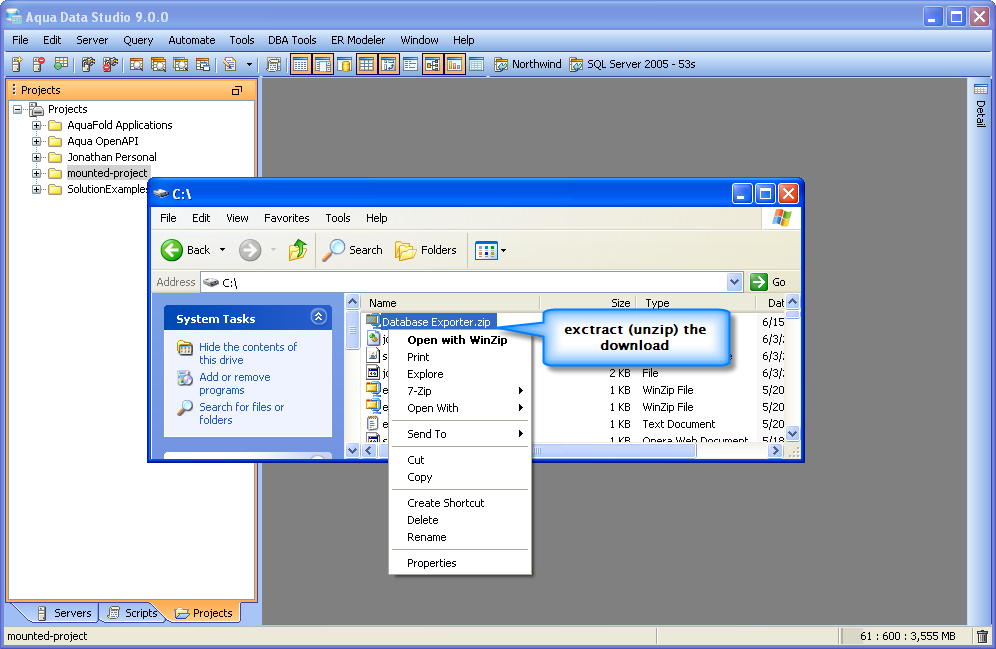Screen dimensions: 996x649
Task: Click the System Tasks pane scrollbar thumb
Action: (x=352, y=329)
